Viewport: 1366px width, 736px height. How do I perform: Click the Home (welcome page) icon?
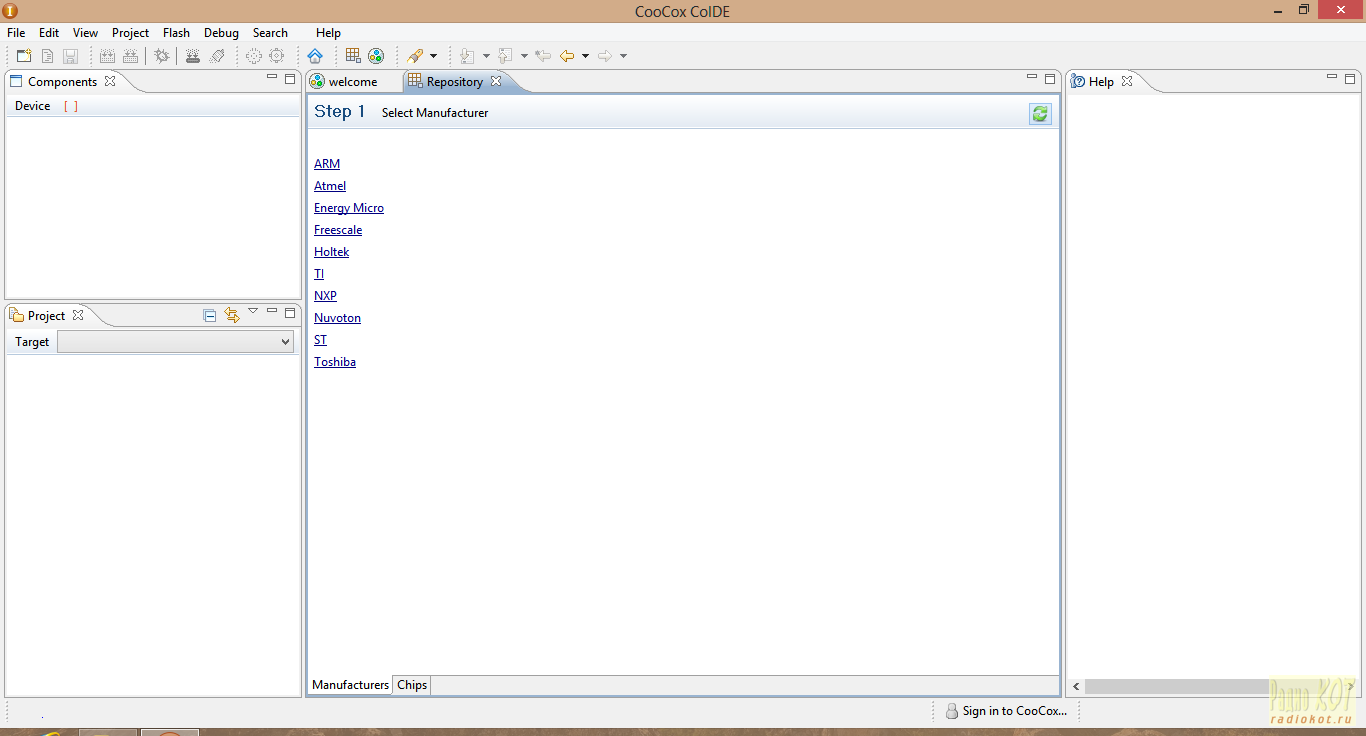(315, 56)
